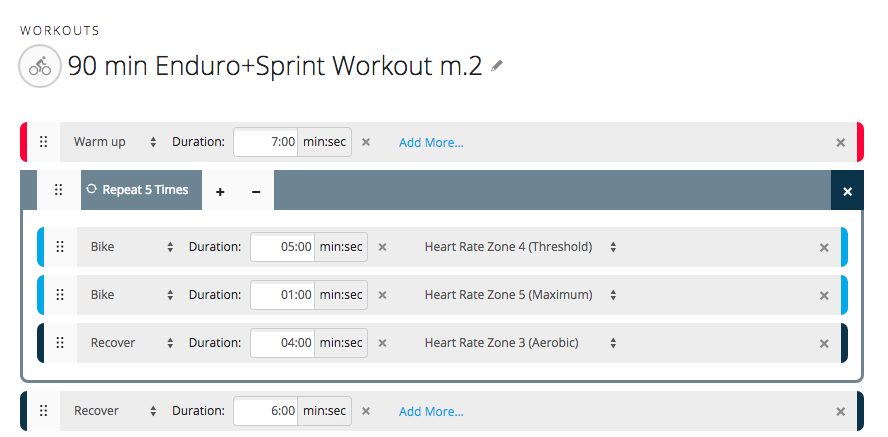Remove the Warm up step with right X
Image resolution: width=888 pixels, height=437 pixels.
(840, 142)
